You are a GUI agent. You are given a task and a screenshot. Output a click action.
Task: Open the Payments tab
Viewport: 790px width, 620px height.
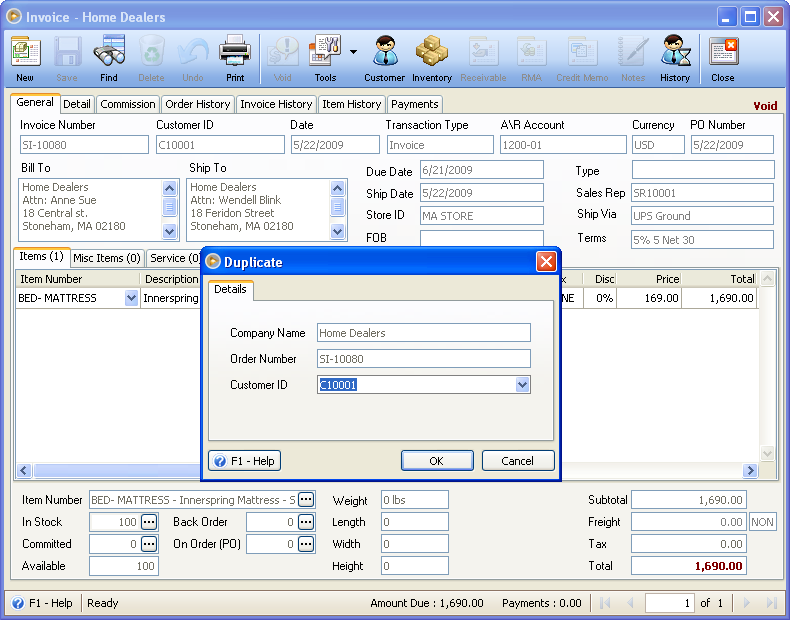(415, 104)
